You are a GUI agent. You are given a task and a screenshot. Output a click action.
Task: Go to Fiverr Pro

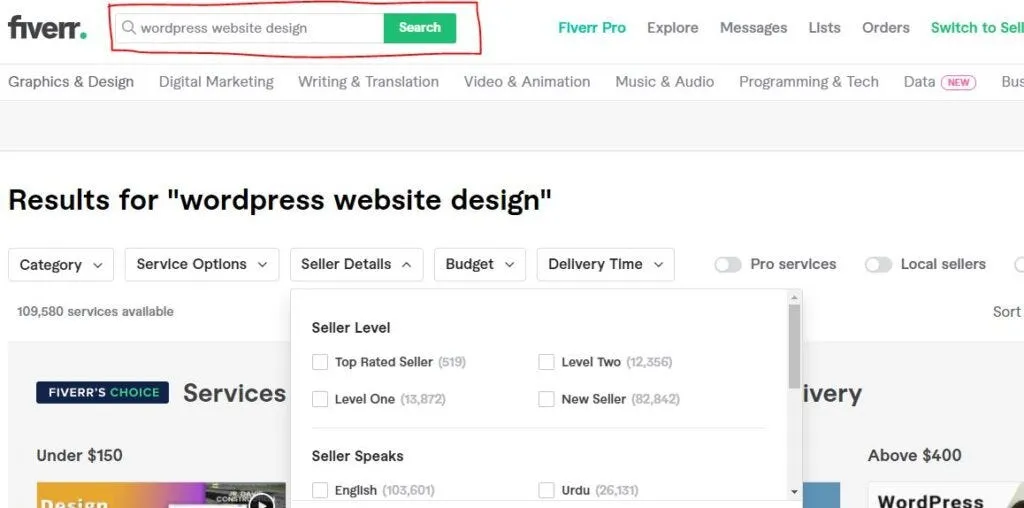[x=592, y=27]
